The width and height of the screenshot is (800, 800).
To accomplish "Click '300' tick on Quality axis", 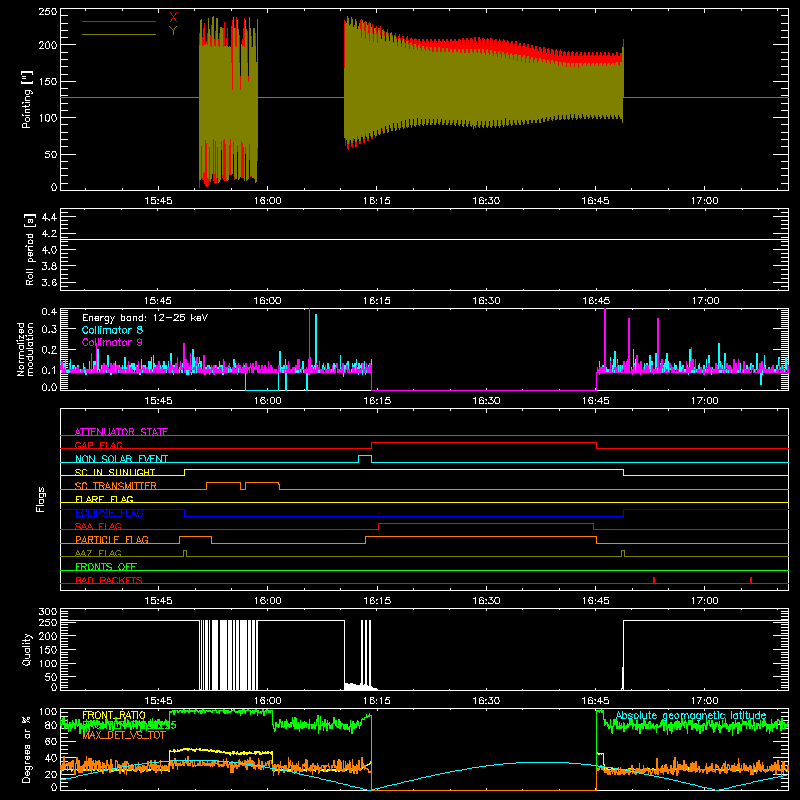I will coord(47,612).
